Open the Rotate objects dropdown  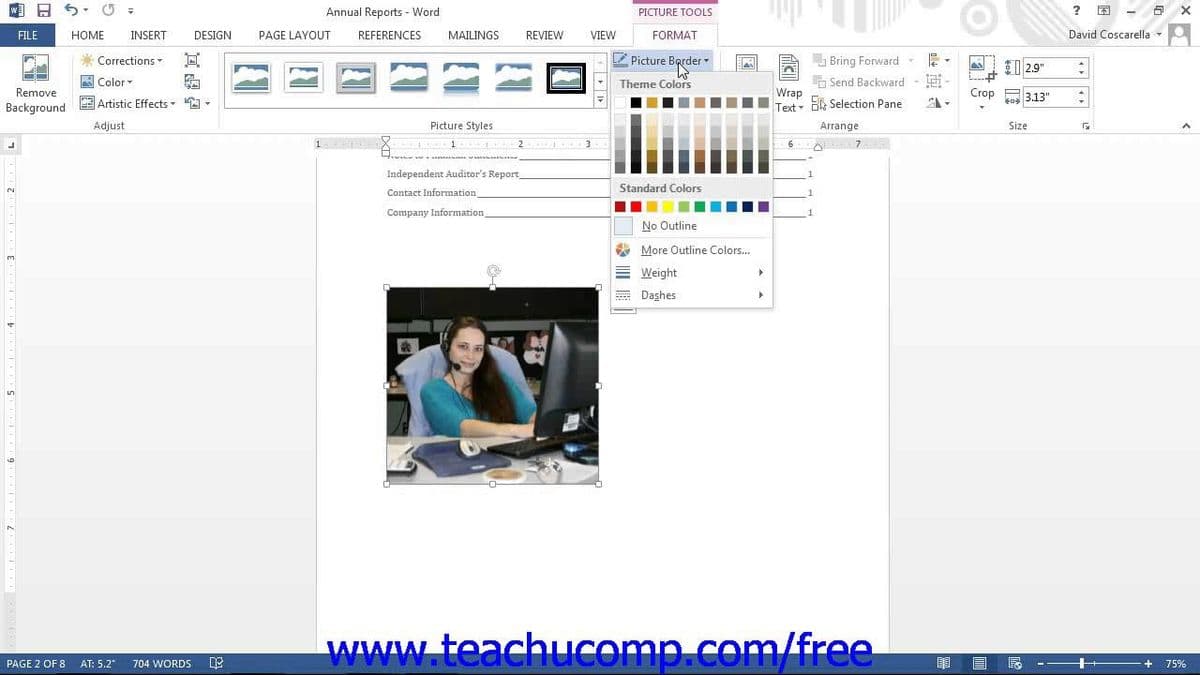click(x=937, y=104)
